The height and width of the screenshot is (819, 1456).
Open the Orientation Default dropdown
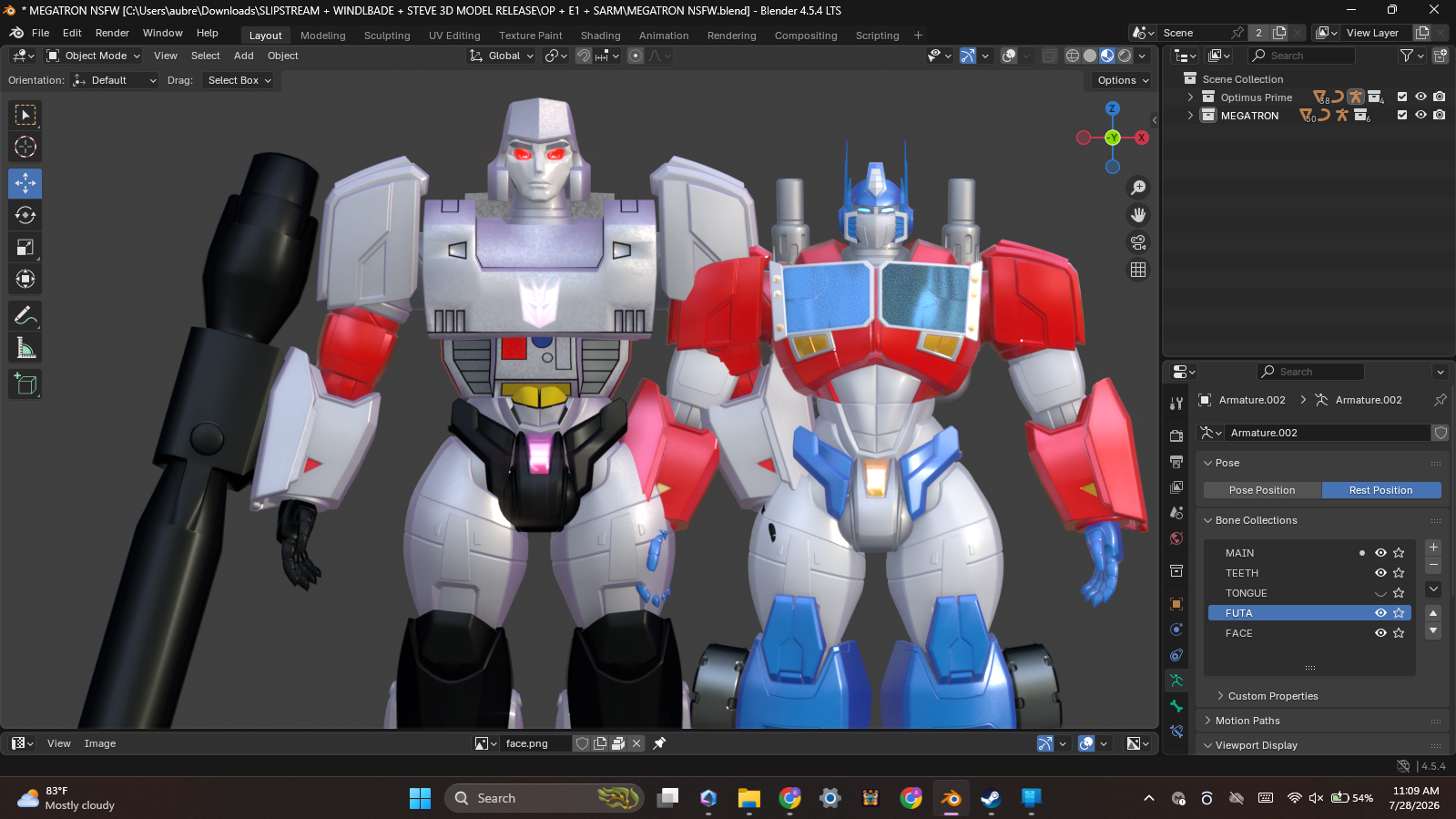tap(115, 80)
